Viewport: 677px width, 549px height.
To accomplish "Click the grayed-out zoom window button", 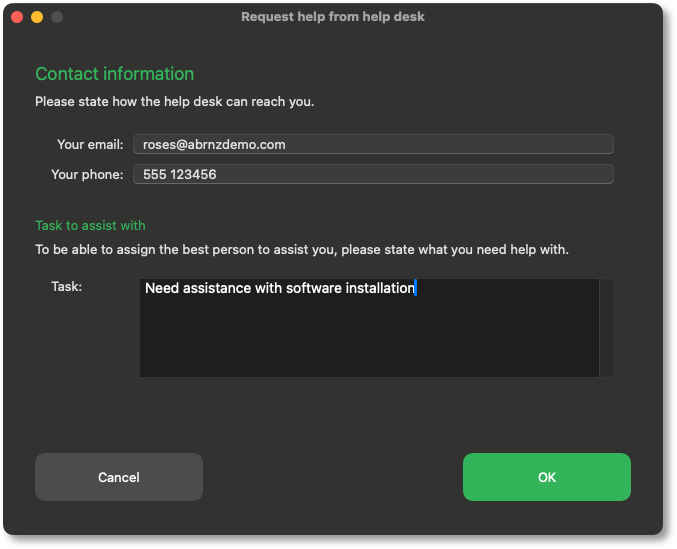I will [57, 17].
